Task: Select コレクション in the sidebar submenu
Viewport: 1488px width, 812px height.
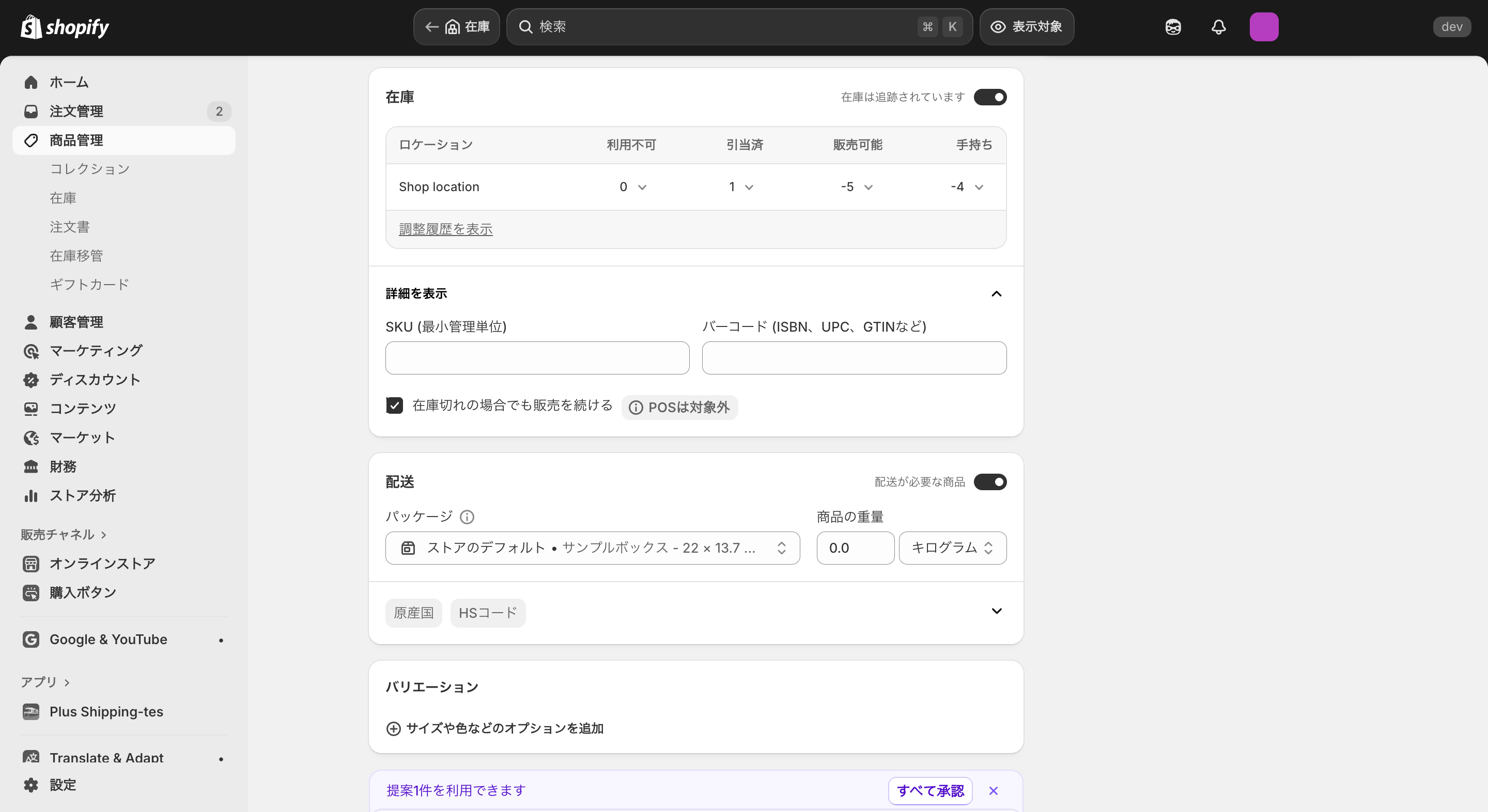Action: coord(89,169)
